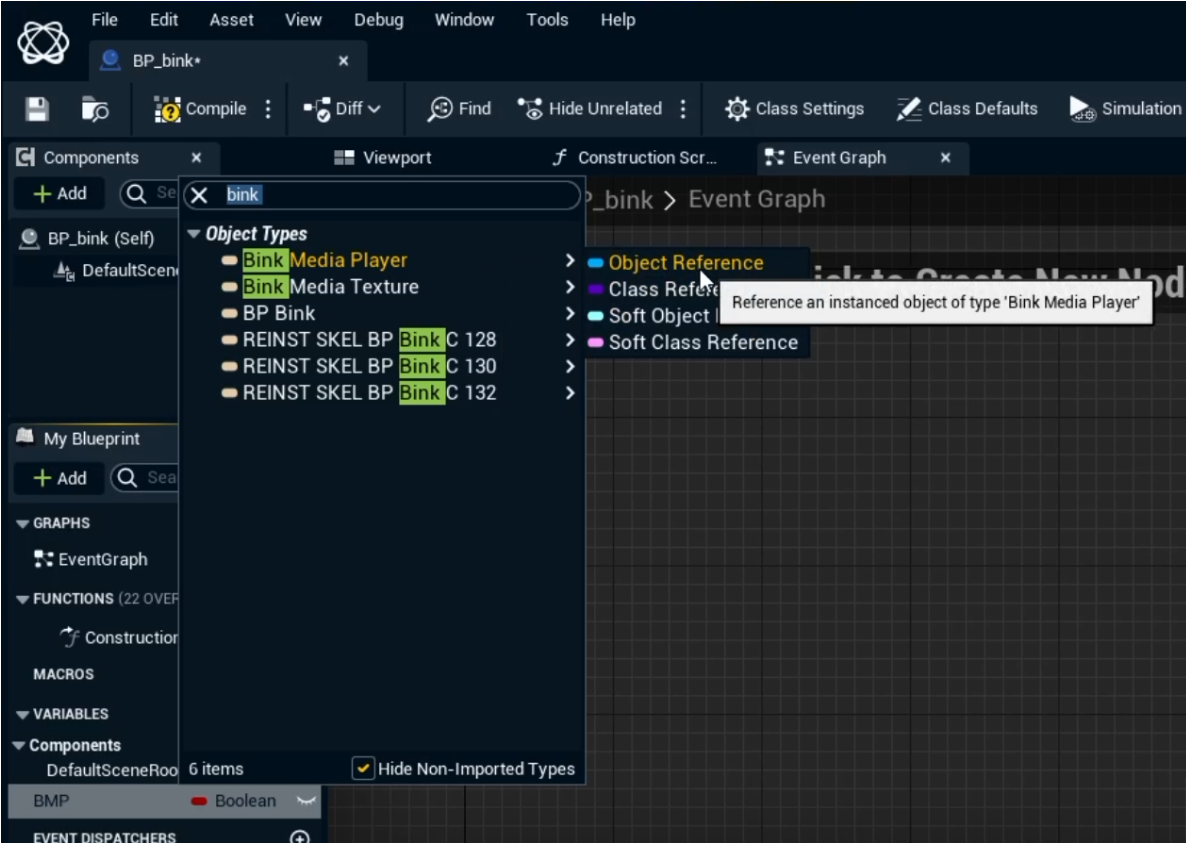1186x843 pixels.
Task: Click the Boolean type red pill for BMP
Action: tap(199, 801)
